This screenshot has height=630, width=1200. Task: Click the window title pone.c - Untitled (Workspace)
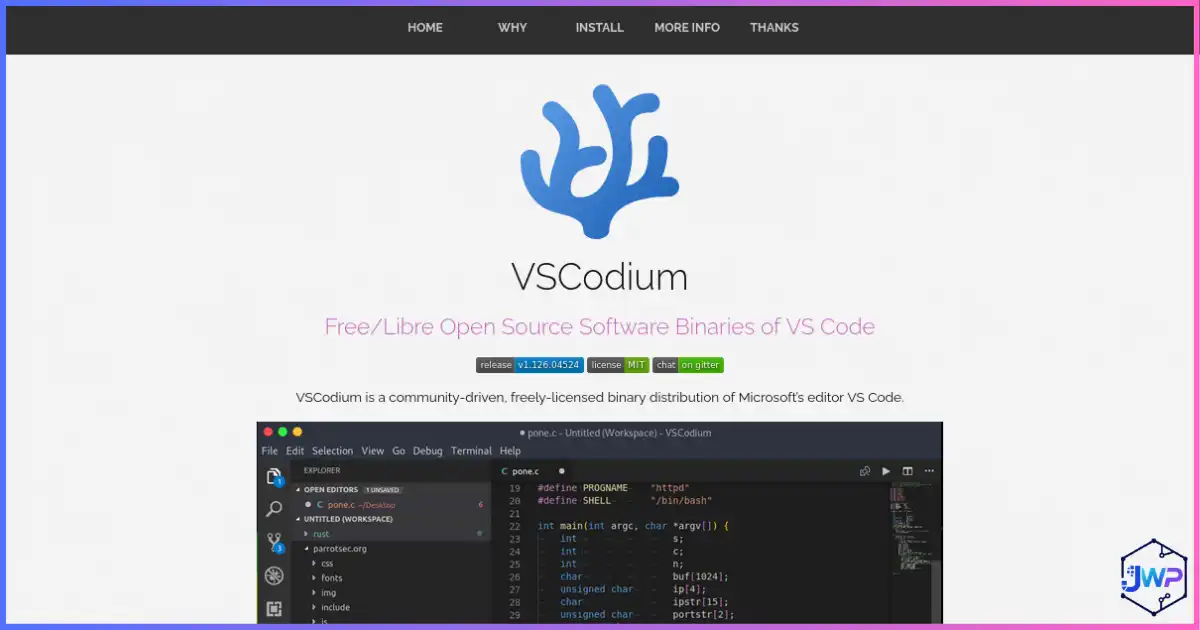point(616,432)
